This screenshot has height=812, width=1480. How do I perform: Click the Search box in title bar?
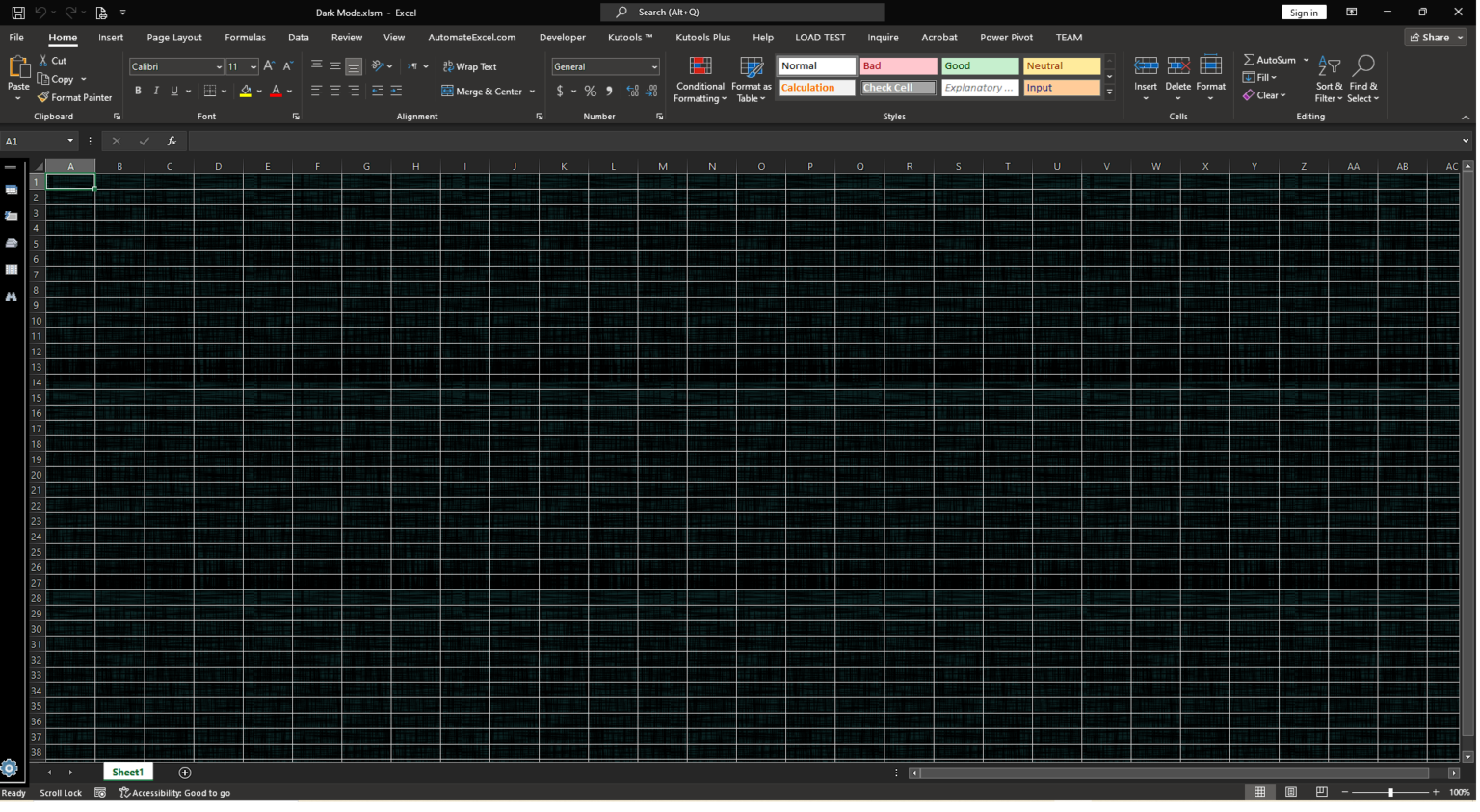[x=742, y=13]
